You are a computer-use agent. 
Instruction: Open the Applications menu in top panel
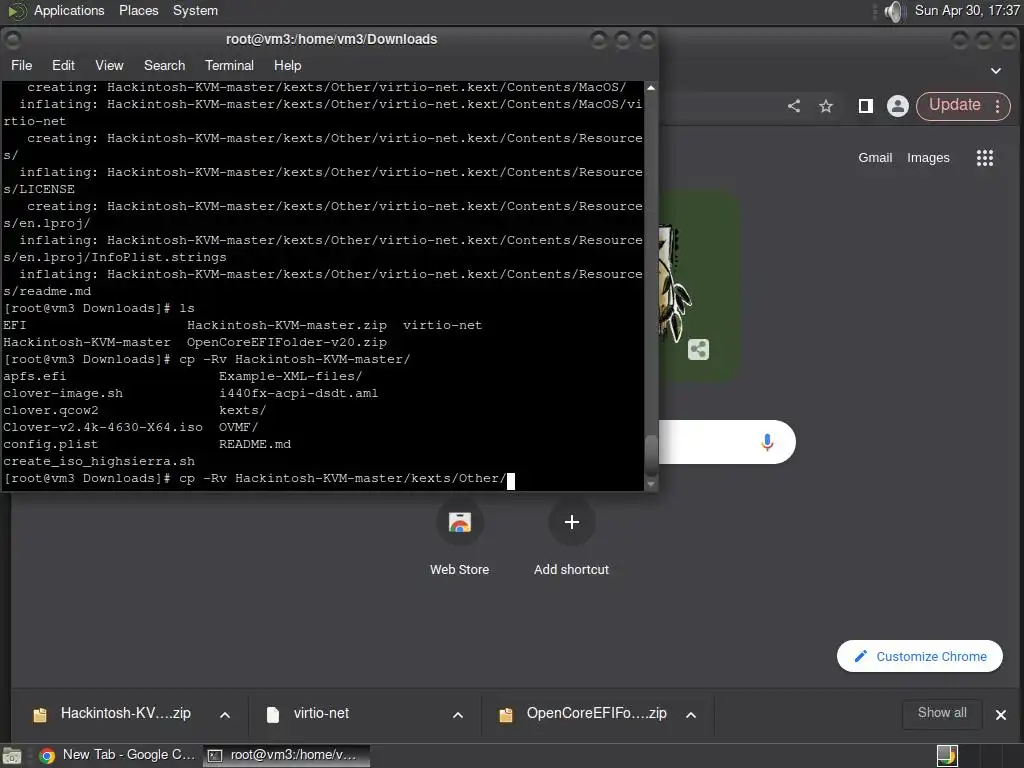point(69,10)
